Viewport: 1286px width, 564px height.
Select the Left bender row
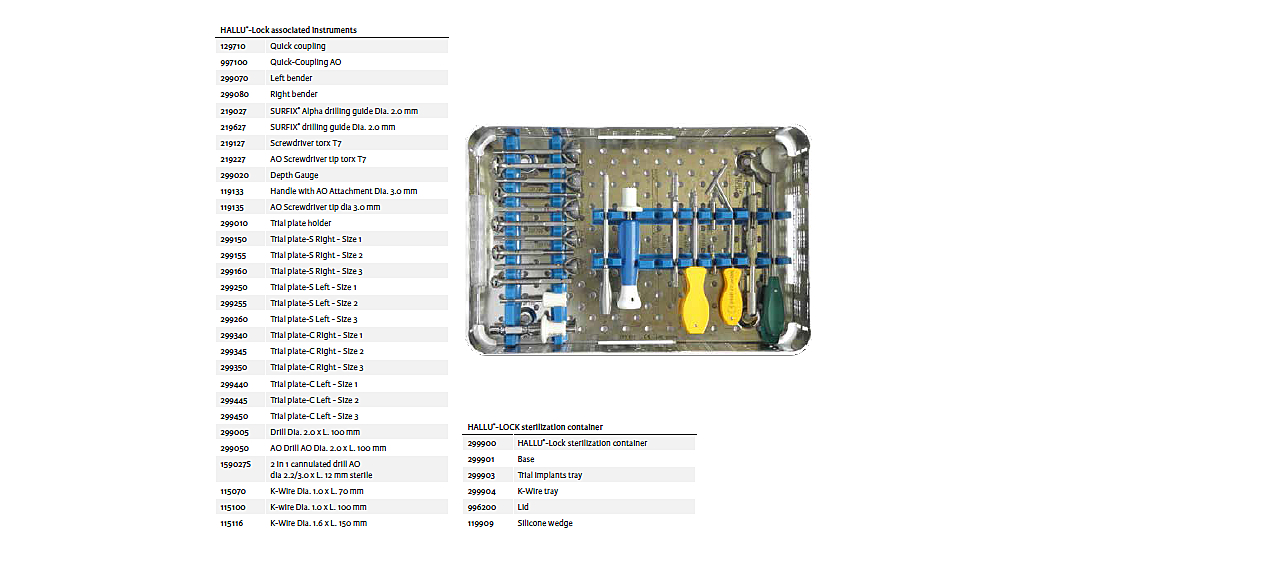(x=332, y=78)
